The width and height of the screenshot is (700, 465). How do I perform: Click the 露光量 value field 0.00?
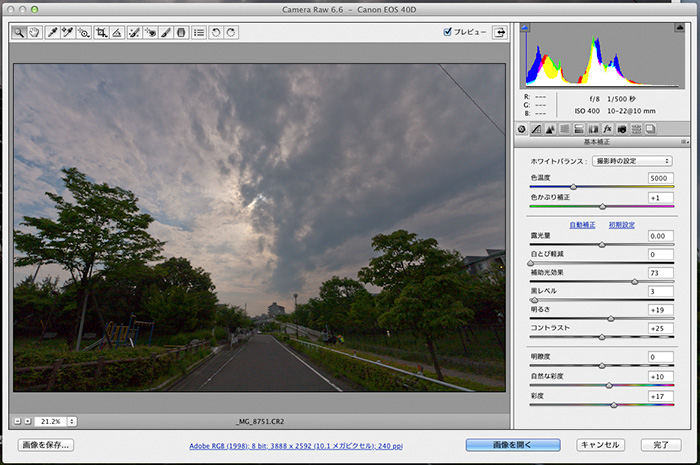click(x=661, y=236)
